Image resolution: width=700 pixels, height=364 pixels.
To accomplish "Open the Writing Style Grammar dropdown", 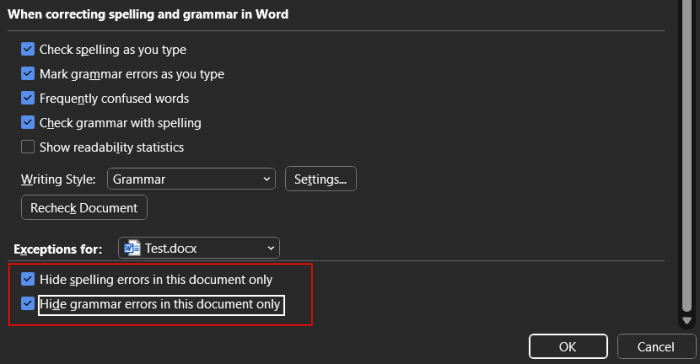I will coord(191,179).
